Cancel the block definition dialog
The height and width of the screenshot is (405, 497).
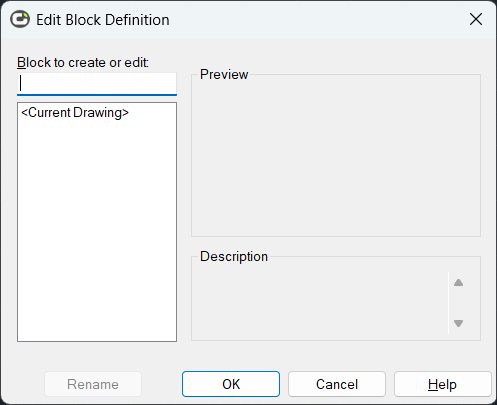(337, 384)
